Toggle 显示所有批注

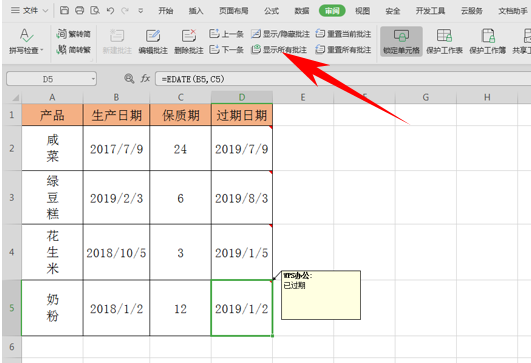tap(279, 50)
